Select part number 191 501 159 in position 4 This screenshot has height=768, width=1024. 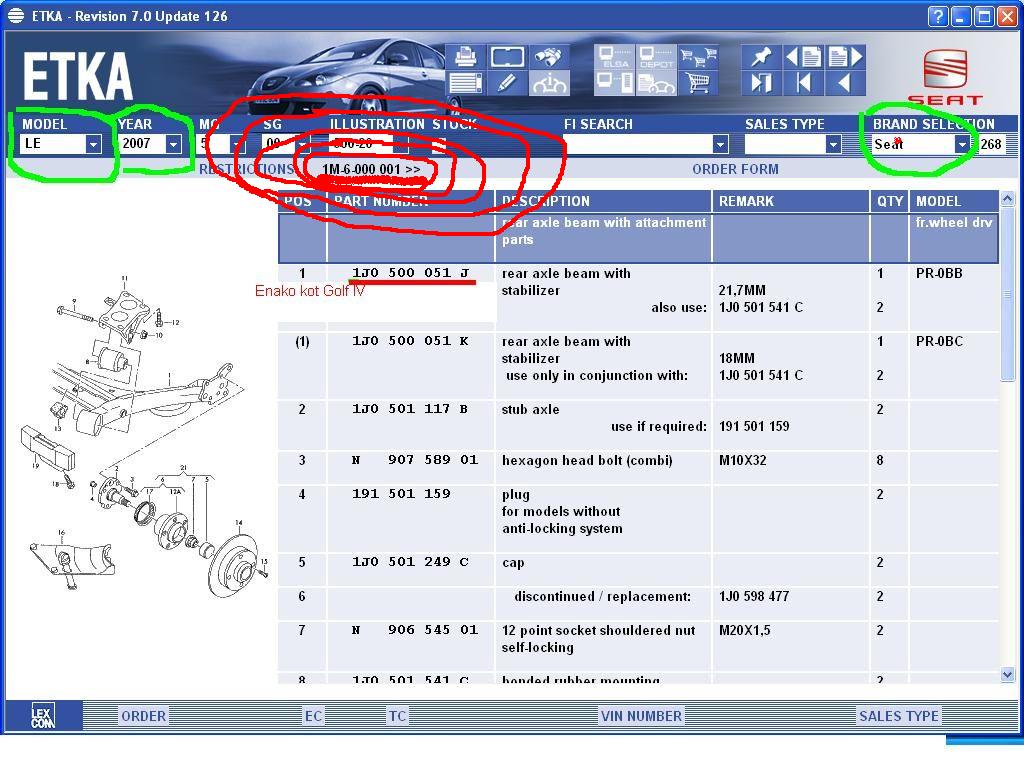tap(401, 494)
